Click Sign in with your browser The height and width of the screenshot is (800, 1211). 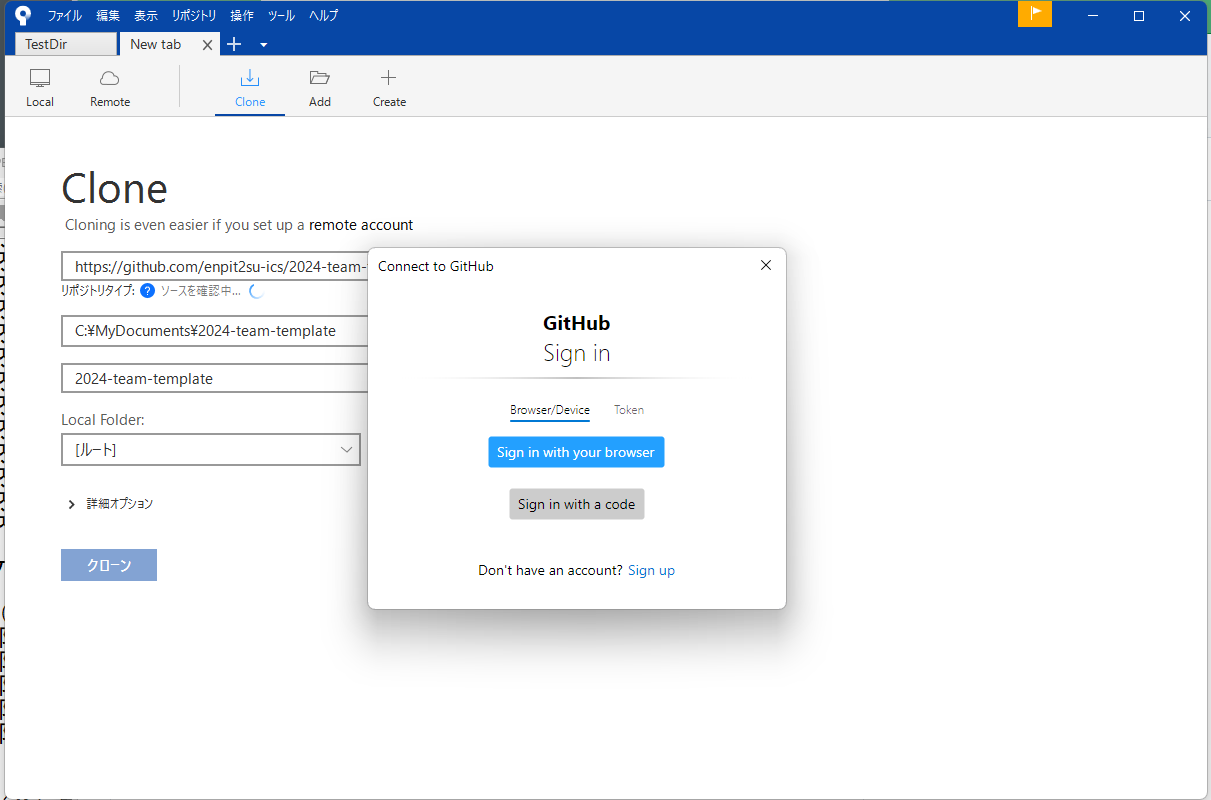(576, 452)
